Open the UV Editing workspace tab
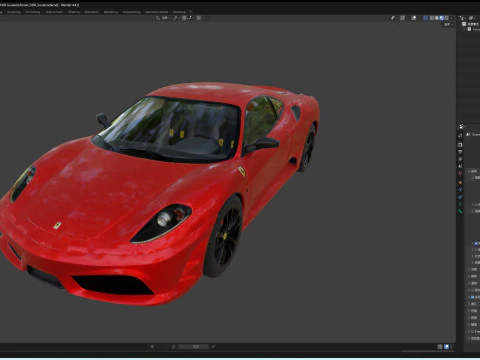This screenshot has height=360, width=480. point(33,12)
